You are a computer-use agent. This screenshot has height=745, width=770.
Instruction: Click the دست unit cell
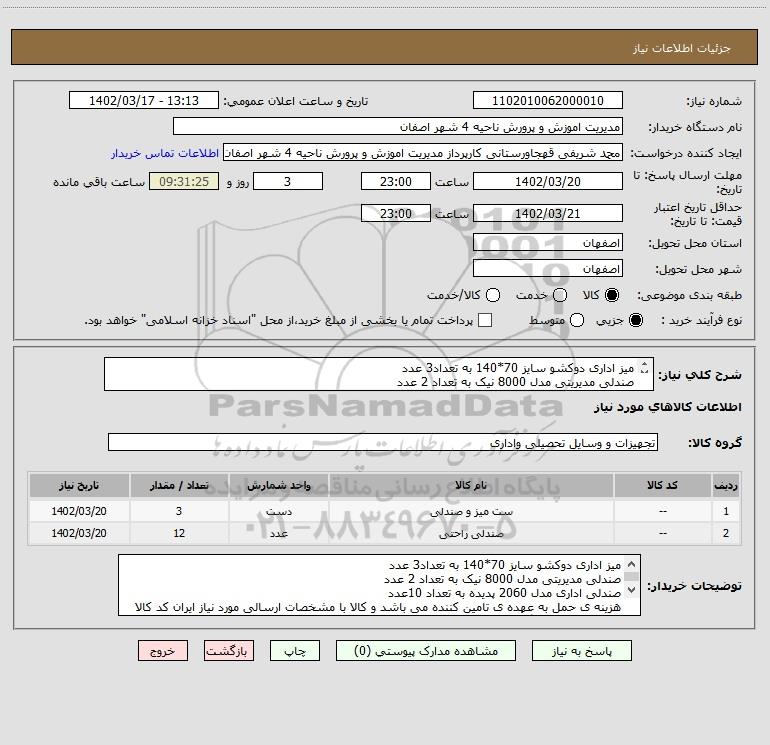(278, 512)
